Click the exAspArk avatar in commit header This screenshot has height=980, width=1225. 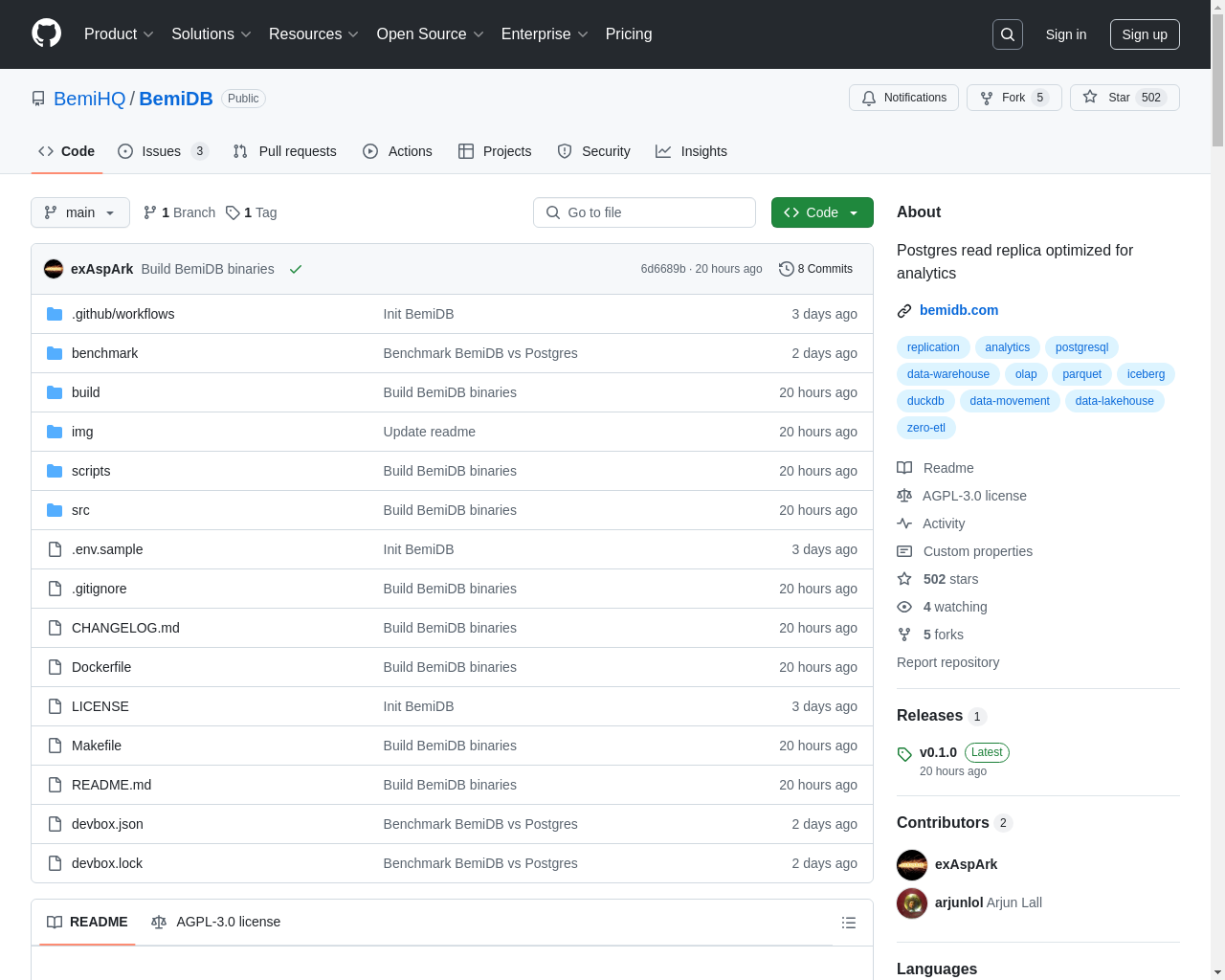coord(54,269)
